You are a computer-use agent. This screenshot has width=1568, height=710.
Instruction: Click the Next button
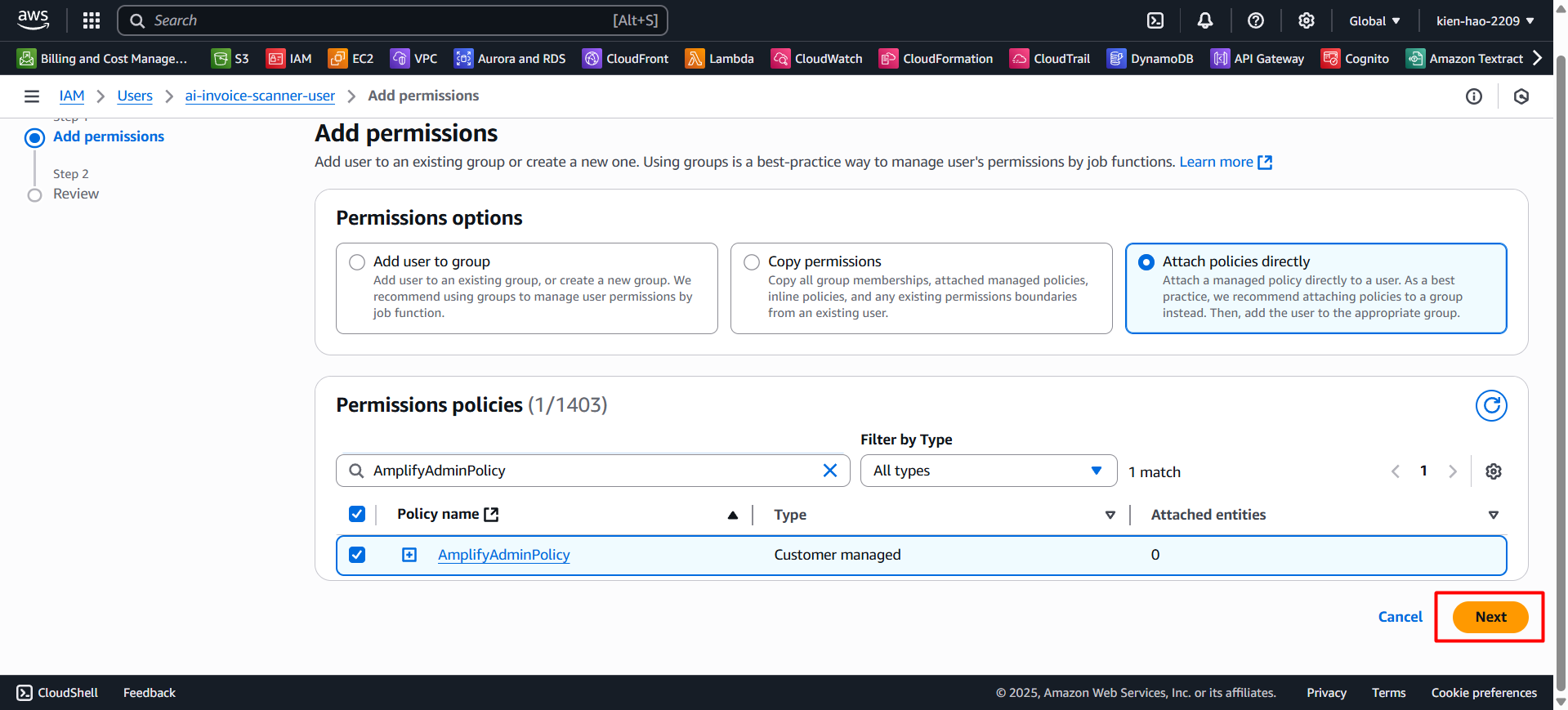(x=1490, y=617)
